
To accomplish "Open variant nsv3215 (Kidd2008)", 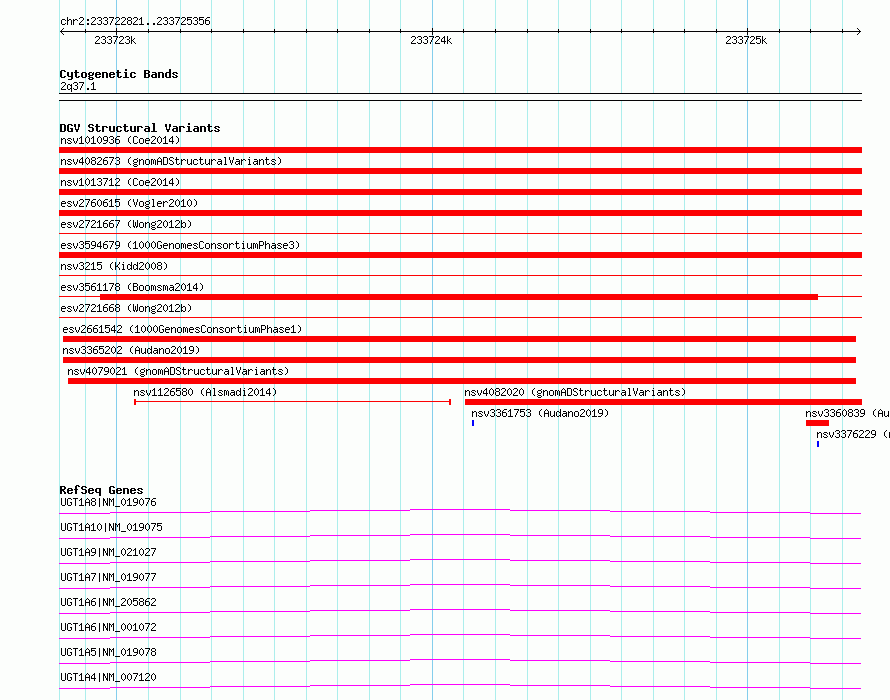I will [114, 266].
